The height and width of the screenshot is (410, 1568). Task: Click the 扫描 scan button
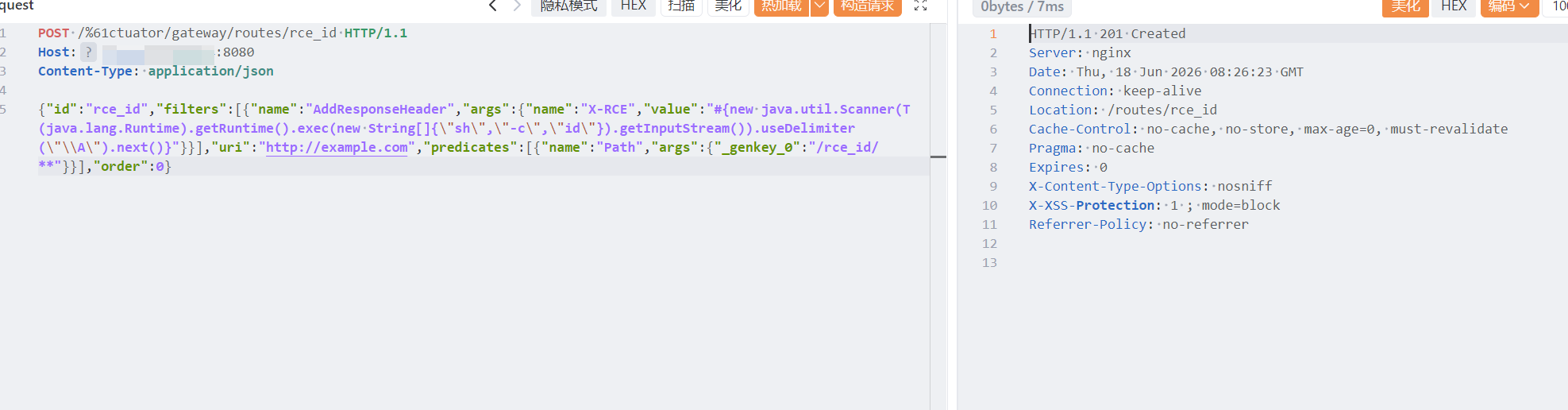681,6
